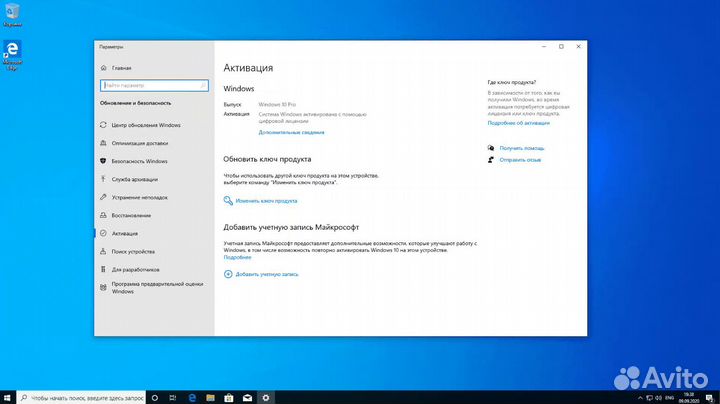The height and width of the screenshot is (404, 720).
Task: Click Изменить ключ продукта link
Action: point(266,201)
